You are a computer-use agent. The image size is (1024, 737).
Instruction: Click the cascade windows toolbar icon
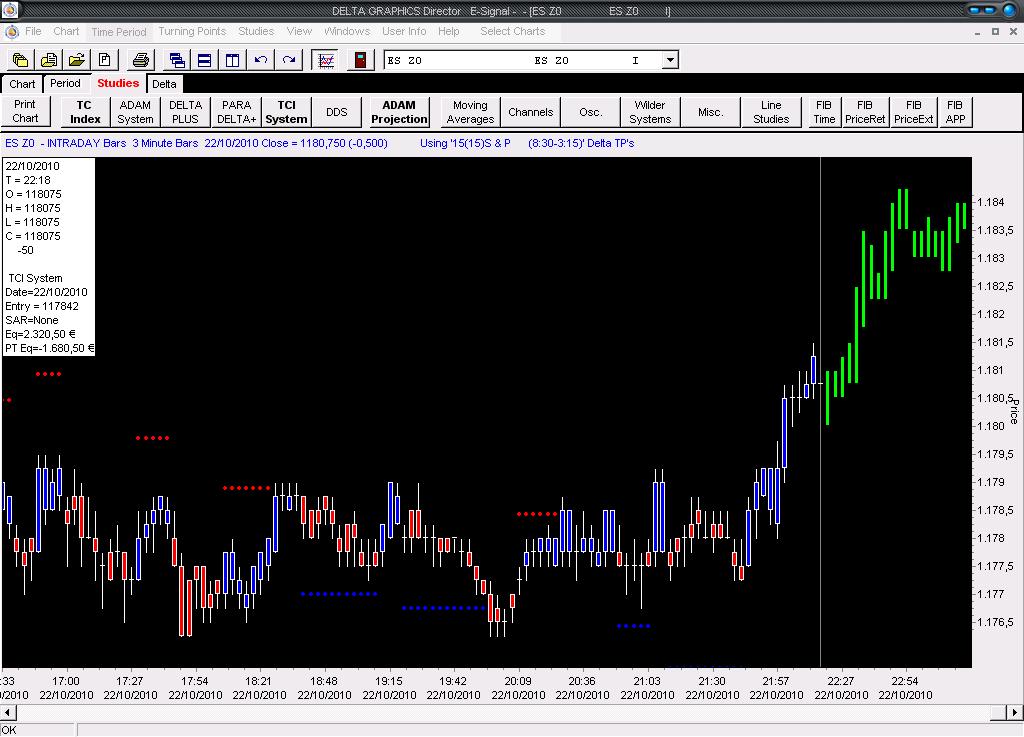tap(177, 60)
